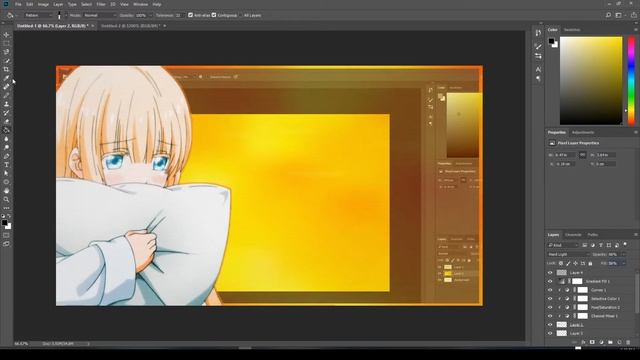This screenshot has height=360, width=640.
Task: Select the Rectangular Marquee tool
Action: [6, 43]
